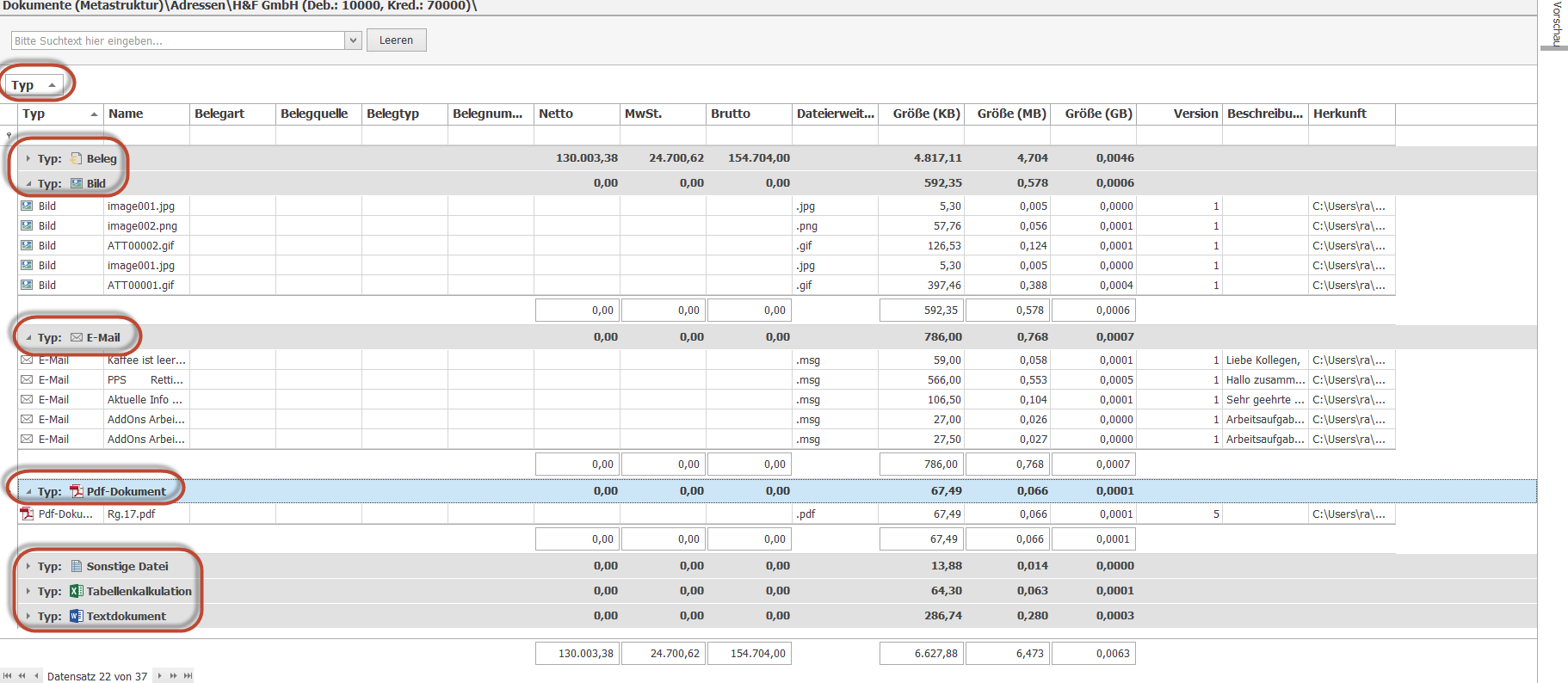Select the Rg.17.pdf file name cell

[x=146, y=514]
